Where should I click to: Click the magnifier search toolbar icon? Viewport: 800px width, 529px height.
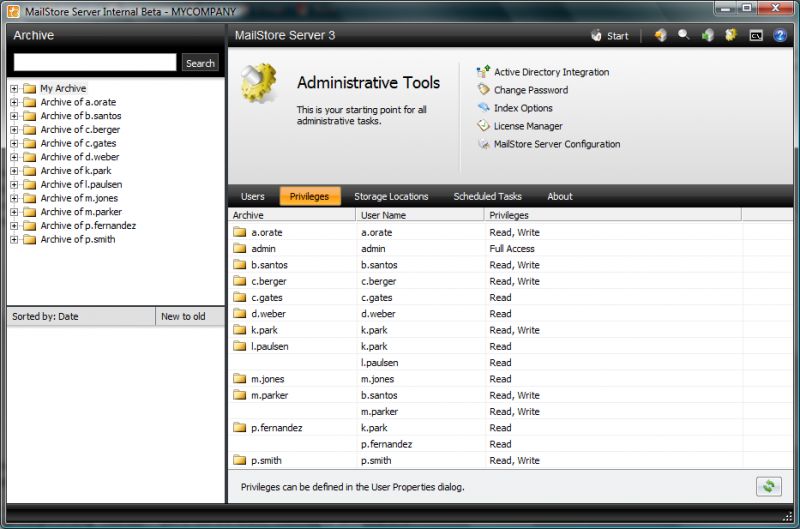[684, 35]
